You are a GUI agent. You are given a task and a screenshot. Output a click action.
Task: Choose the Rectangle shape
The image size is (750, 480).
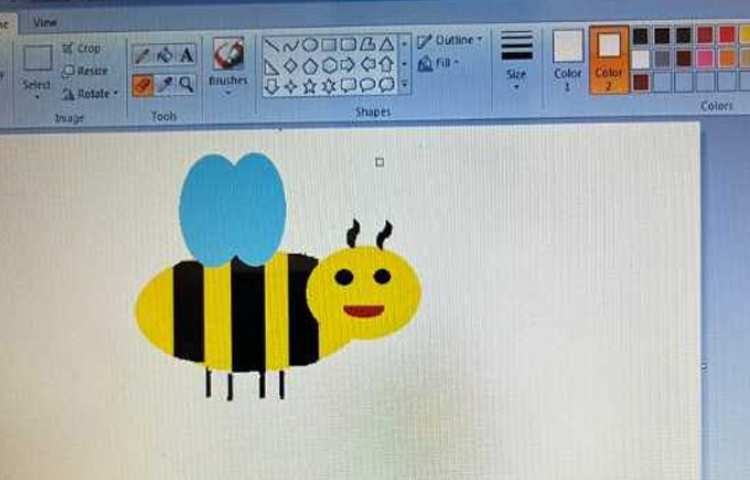pyautogui.click(x=329, y=45)
